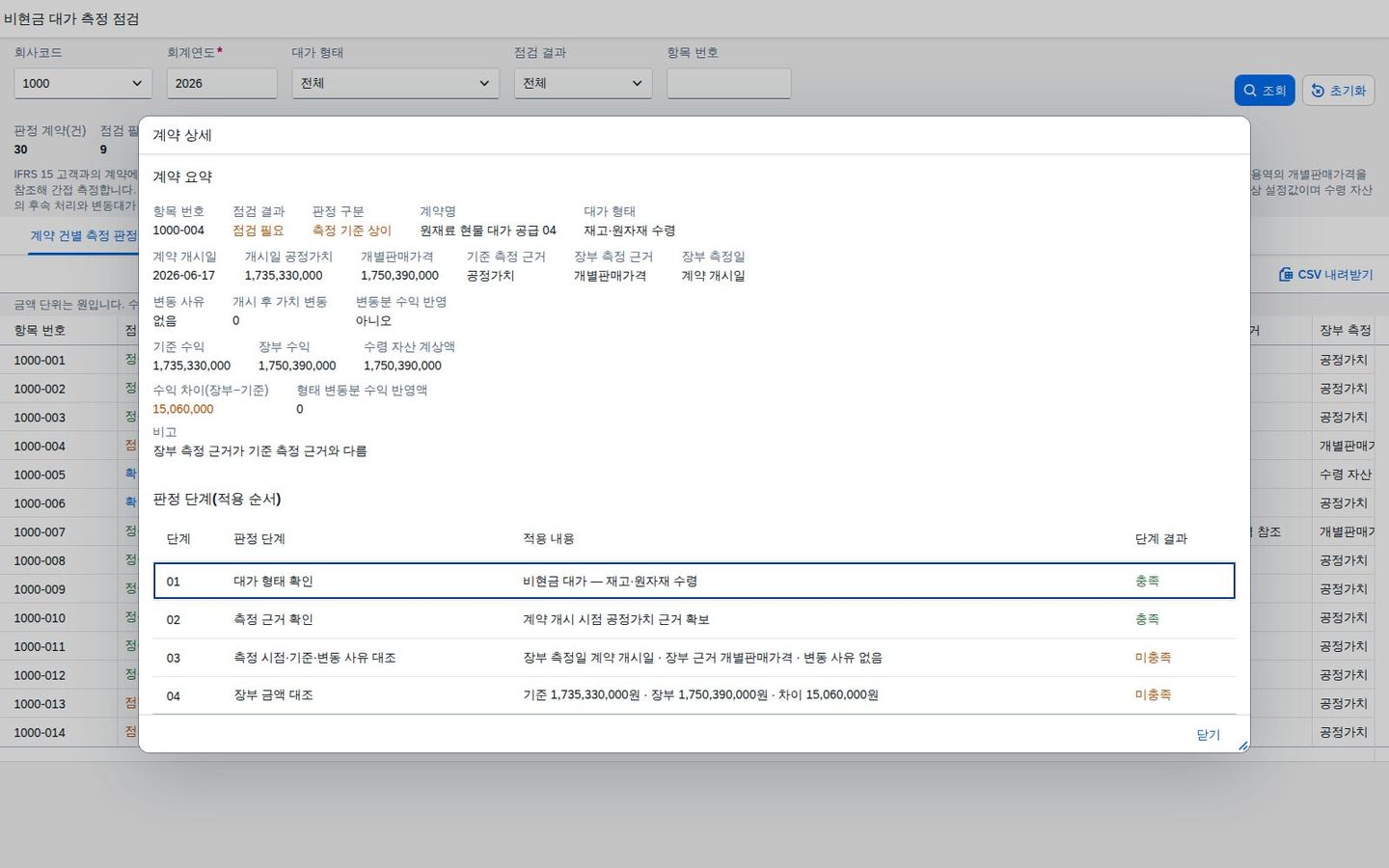Viewport: 1389px width, 868px height.
Task: Click contract name 원재료 현물 대가 공급 04
Action: pyautogui.click(x=488, y=231)
